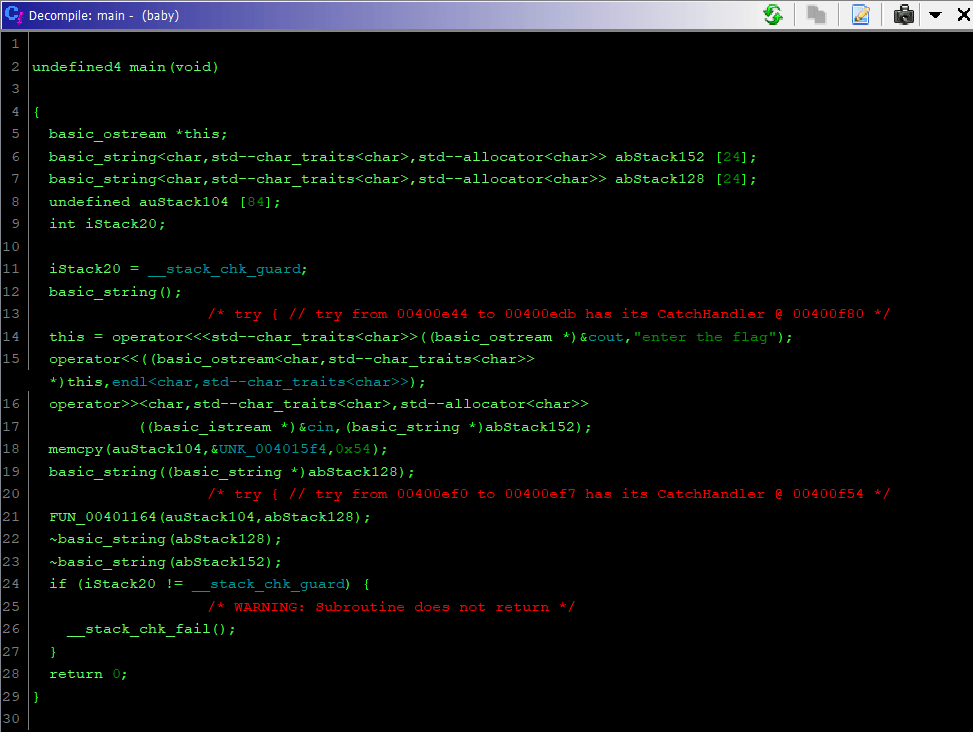Screen dimensions: 973x732
Task: Click the grayed-out Copy icon
Action: (816, 15)
